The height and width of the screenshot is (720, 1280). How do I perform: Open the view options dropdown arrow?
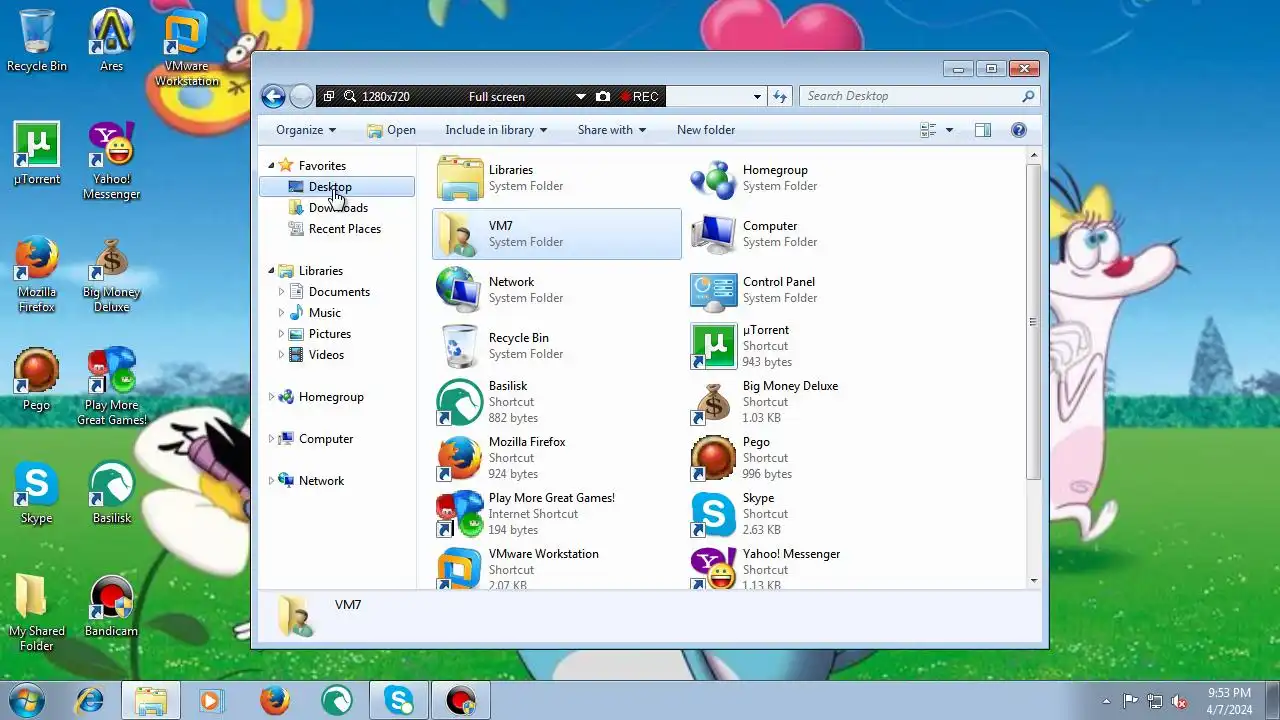pyautogui.click(x=949, y=130)
